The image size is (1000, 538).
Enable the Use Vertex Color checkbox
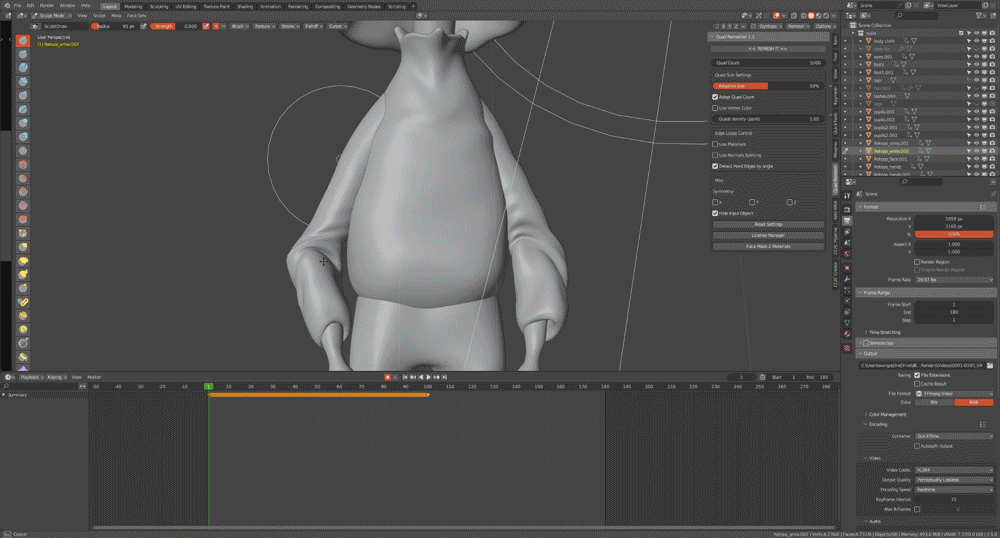click(x=715, y=108)
